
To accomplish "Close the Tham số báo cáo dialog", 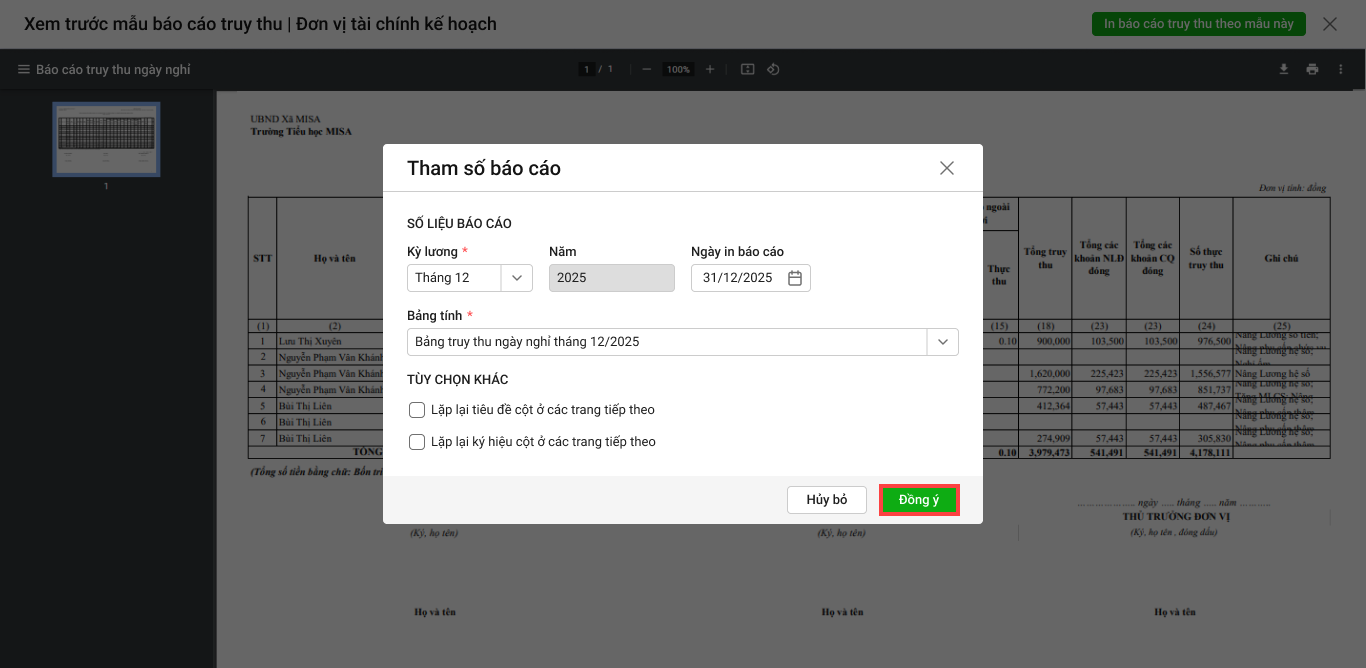I will pos(946,168).
